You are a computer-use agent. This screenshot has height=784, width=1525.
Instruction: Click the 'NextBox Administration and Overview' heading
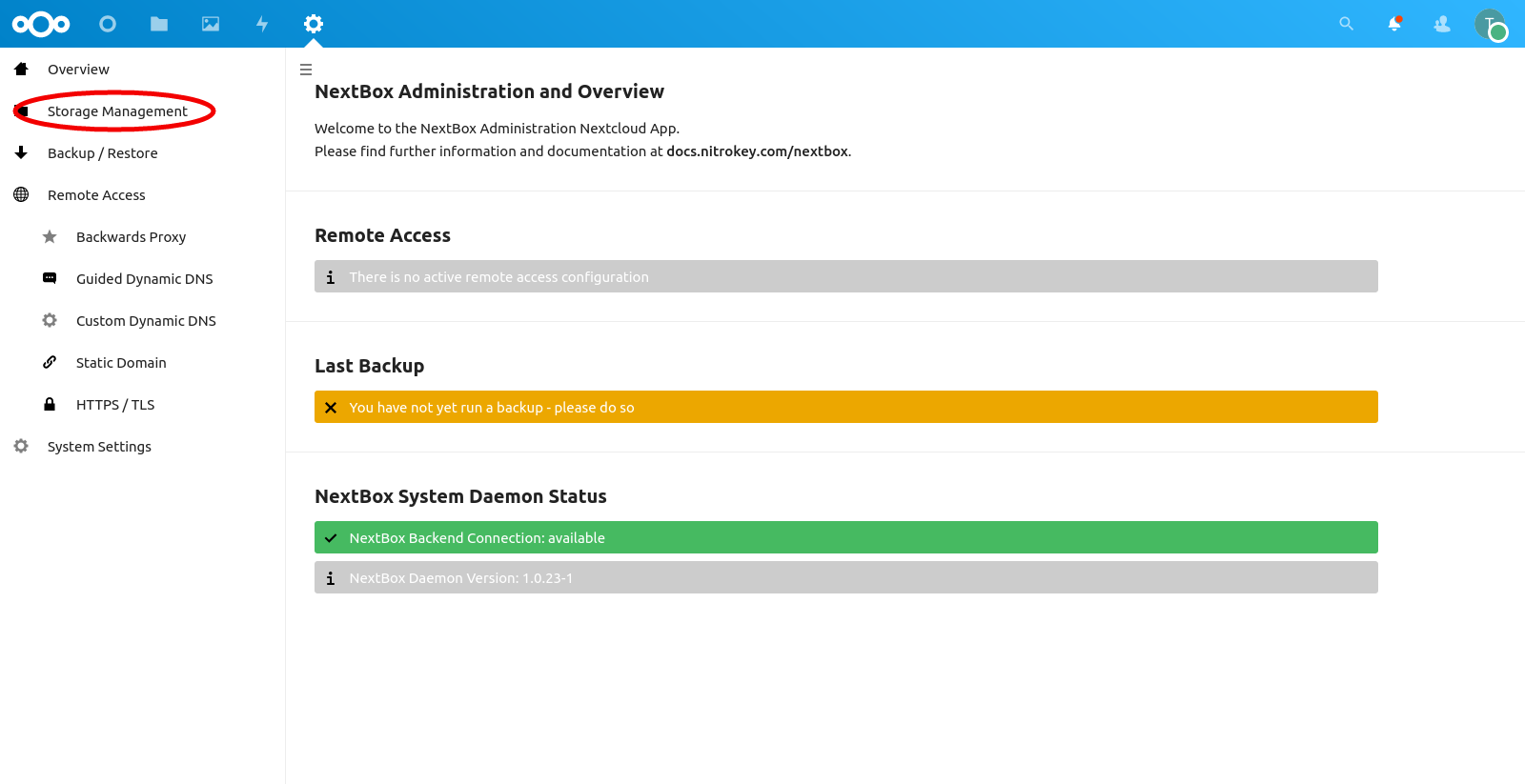click(489, 91)
